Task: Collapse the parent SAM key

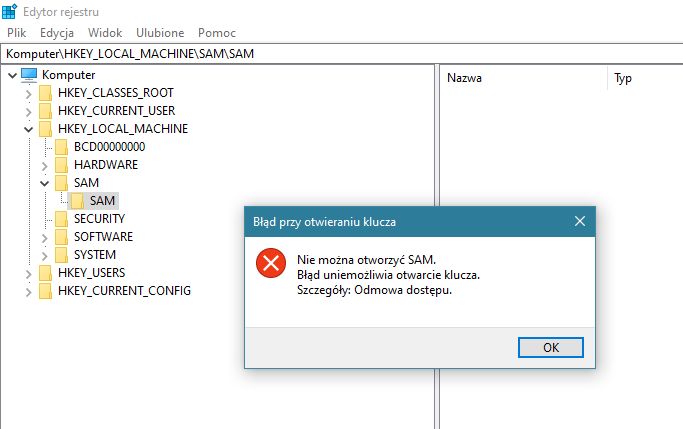Action: (44, 183)
